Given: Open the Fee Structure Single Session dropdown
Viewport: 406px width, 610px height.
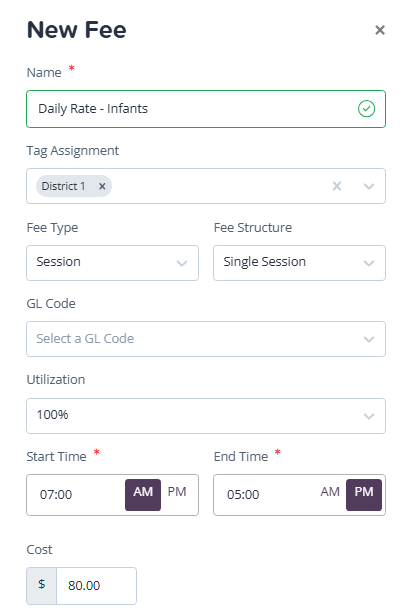Looking at the screenshot, I should (x=299, y=263).
